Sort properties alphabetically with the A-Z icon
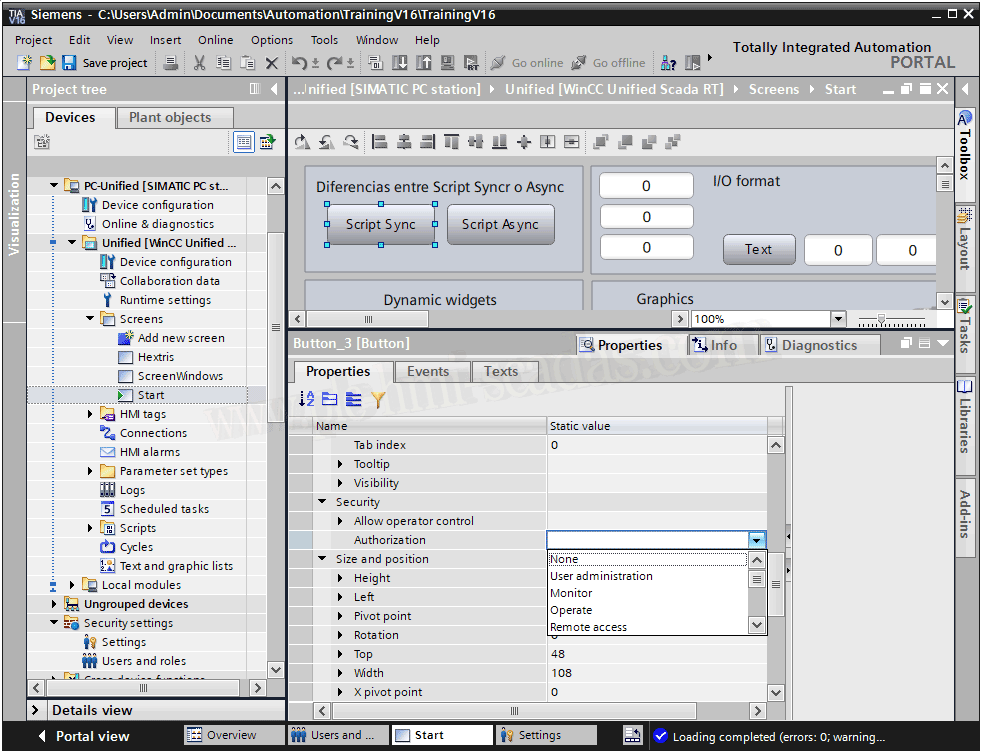Screen dimensions: 982x753 tap(306, 399)
